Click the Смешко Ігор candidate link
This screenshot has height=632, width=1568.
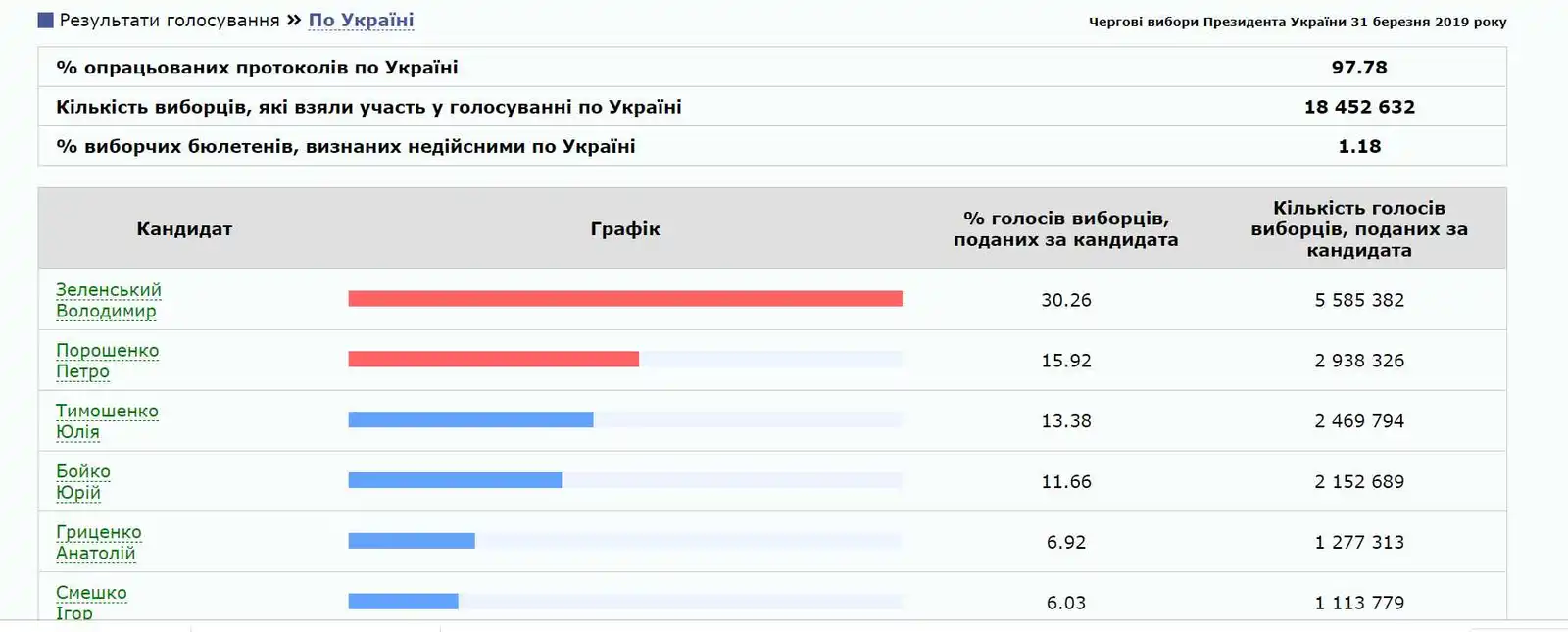tap(90, 602)
